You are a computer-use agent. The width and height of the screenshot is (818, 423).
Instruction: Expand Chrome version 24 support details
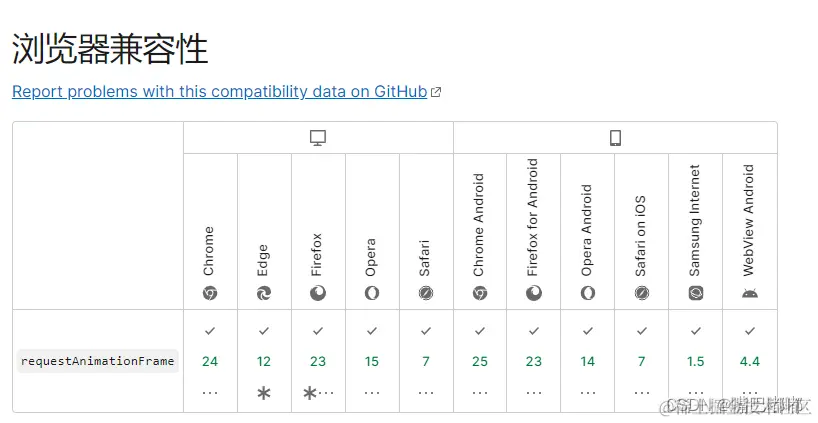pos(210,361)
